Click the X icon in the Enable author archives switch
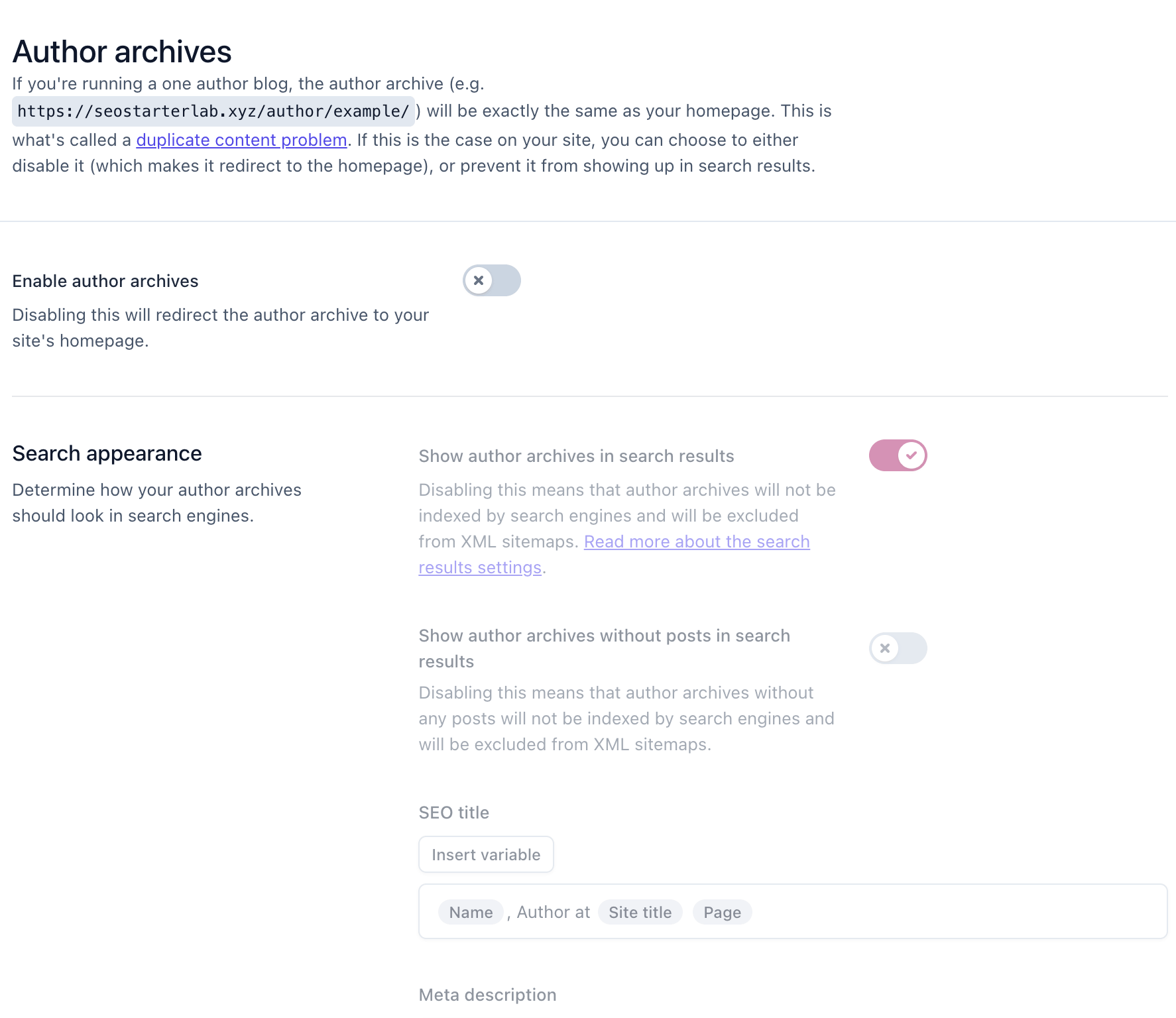This screenshot has height=1018, width=1176. (x=480, y=280)
